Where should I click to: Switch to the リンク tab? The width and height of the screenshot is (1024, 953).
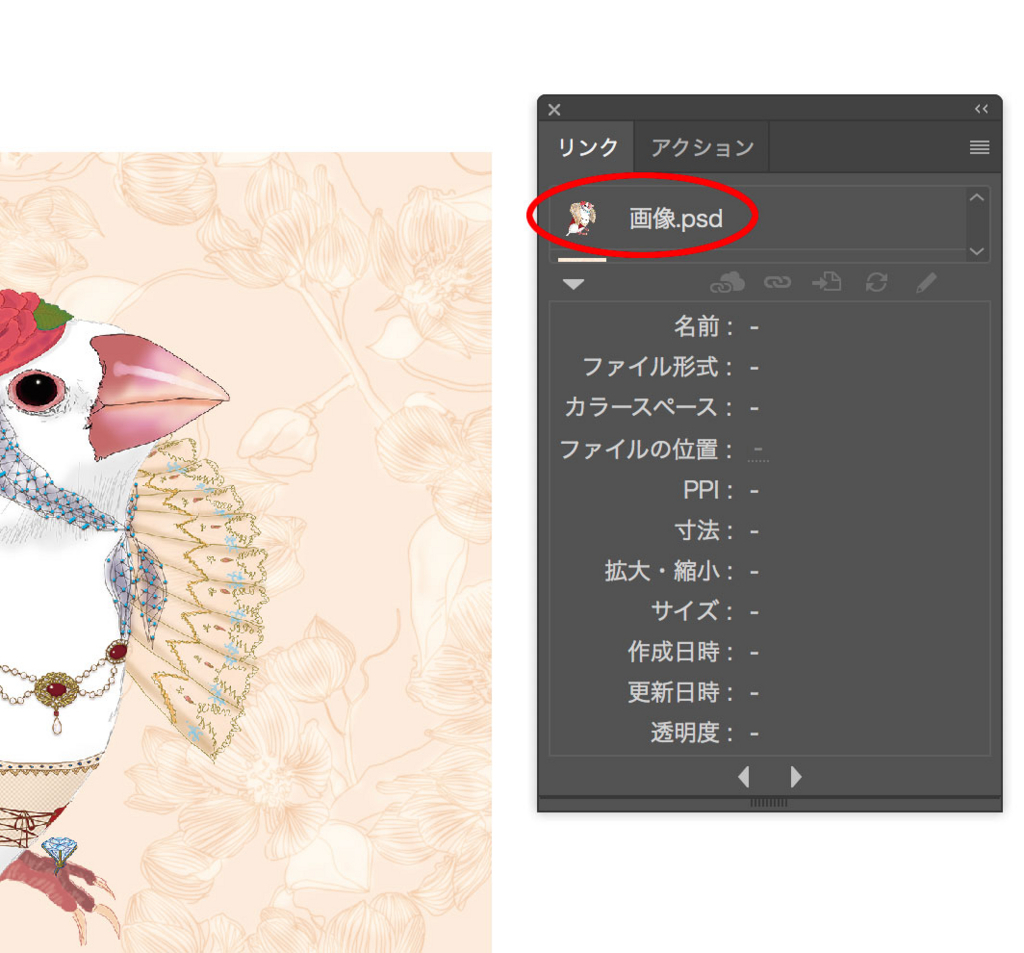pos(587,148)
